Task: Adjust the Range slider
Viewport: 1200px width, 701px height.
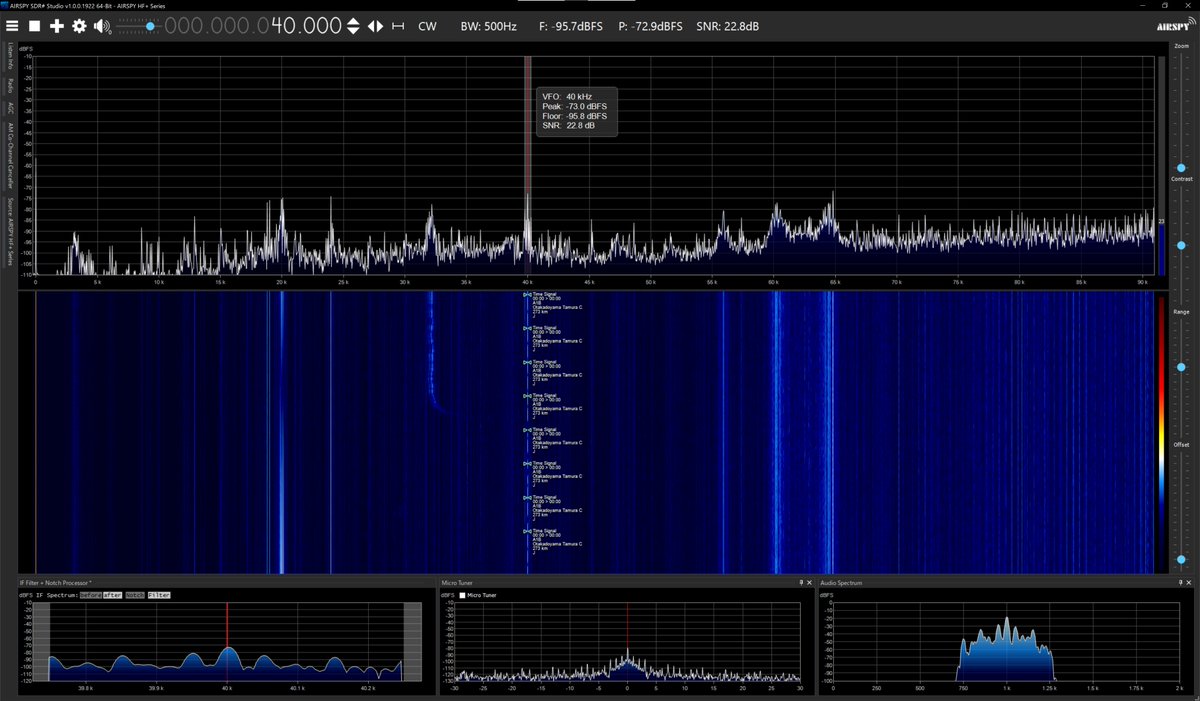Action: 1181,380
